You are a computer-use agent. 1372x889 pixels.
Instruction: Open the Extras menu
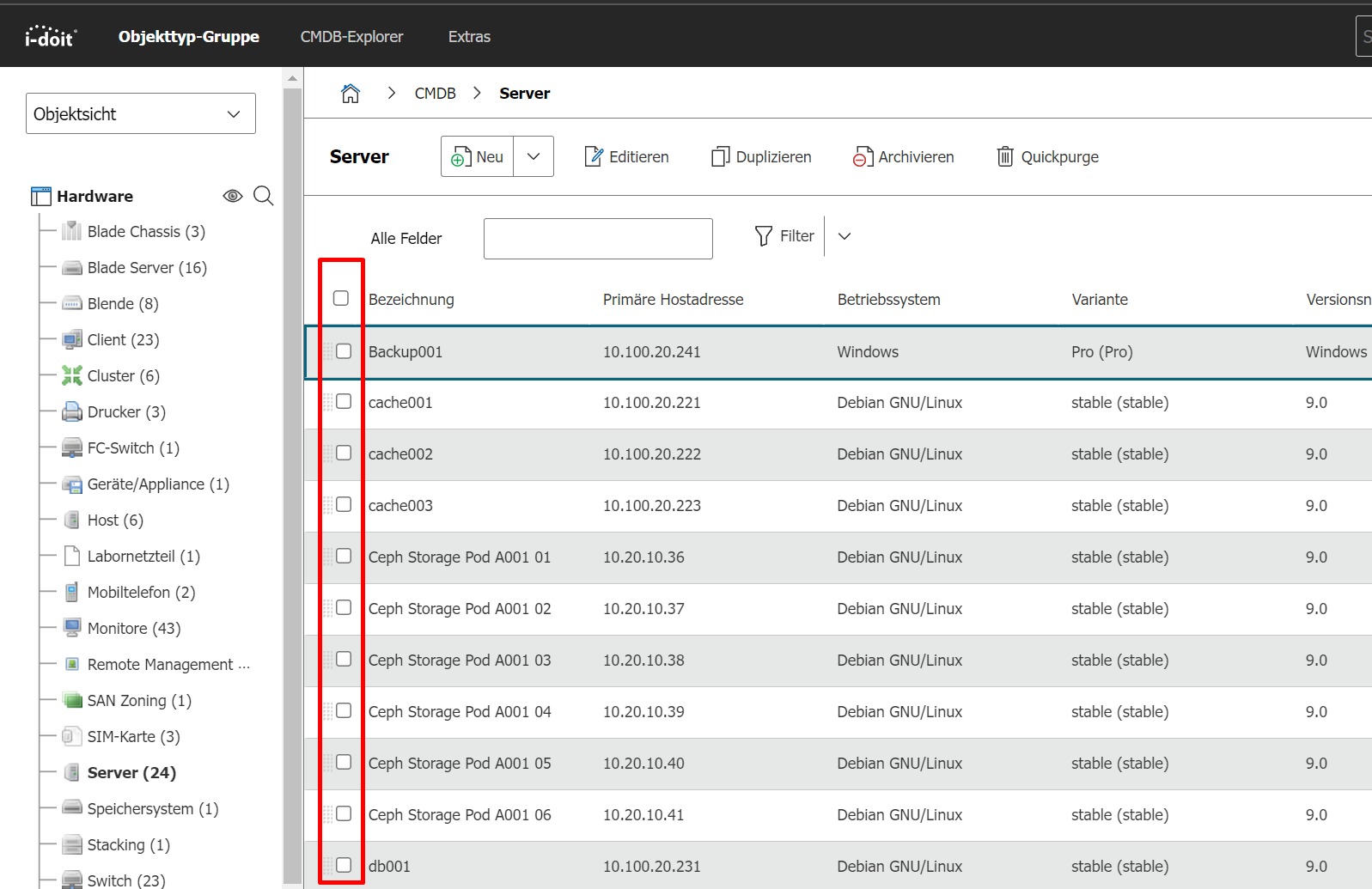pyautogui.click(x=469, y=37)
